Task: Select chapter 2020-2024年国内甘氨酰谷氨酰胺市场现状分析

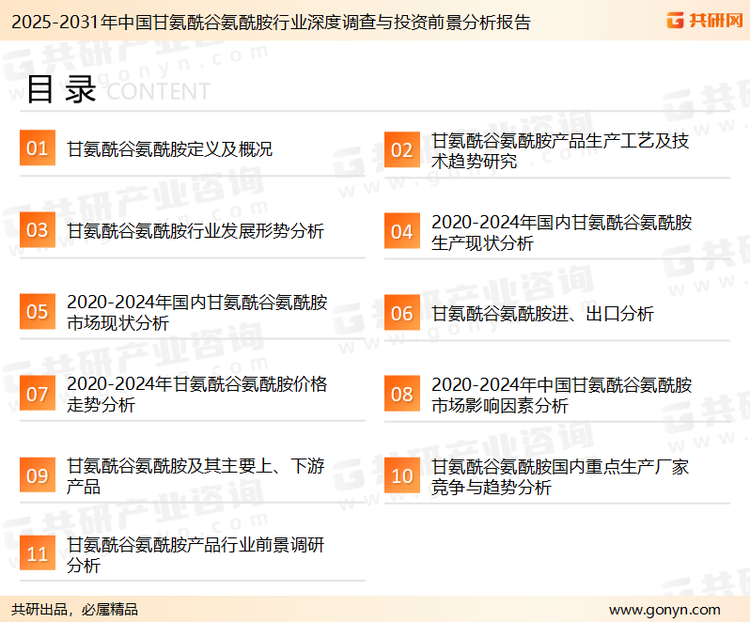Action: click(197, 312)
